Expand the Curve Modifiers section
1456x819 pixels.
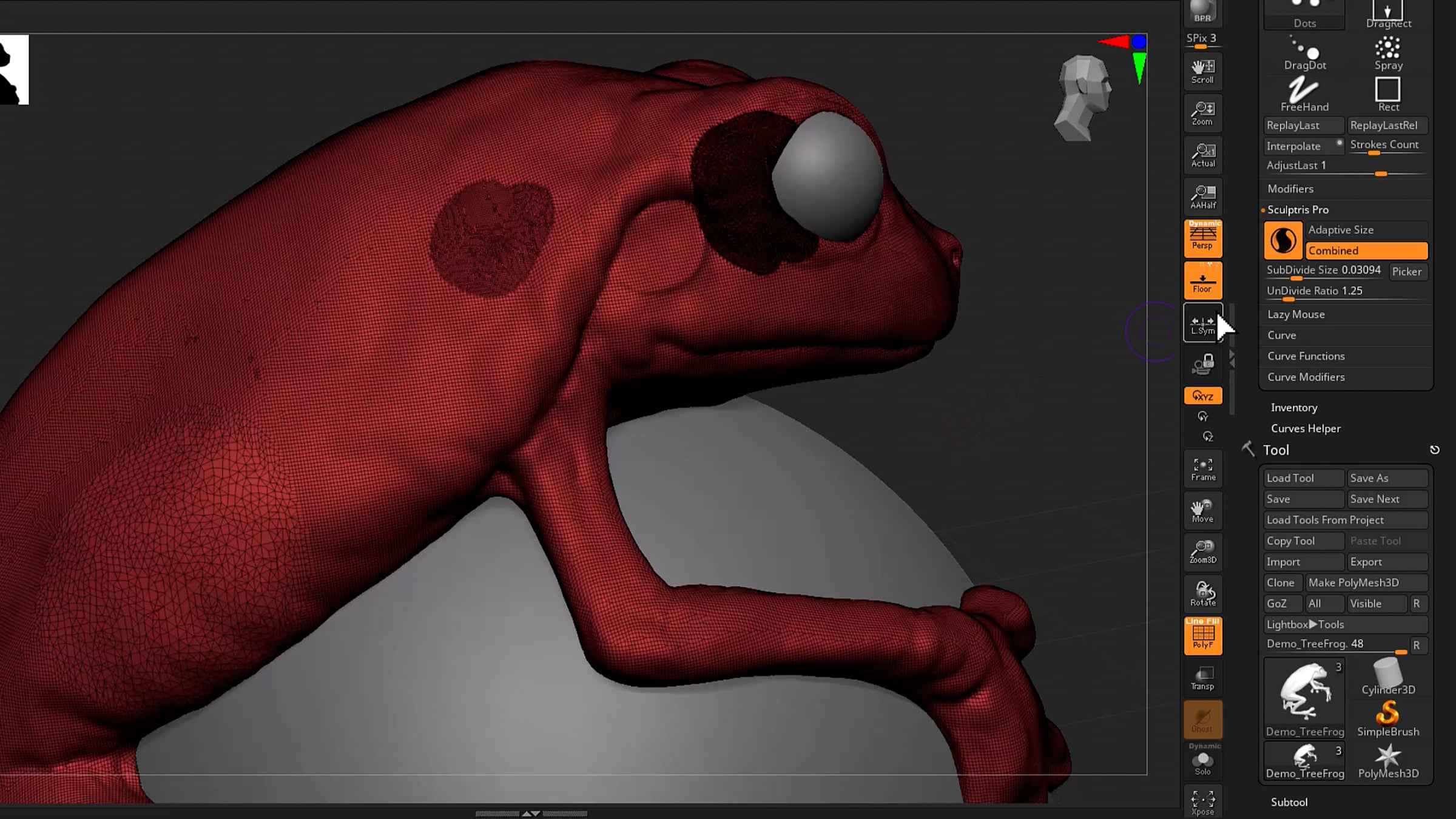tap(1306, 377)
